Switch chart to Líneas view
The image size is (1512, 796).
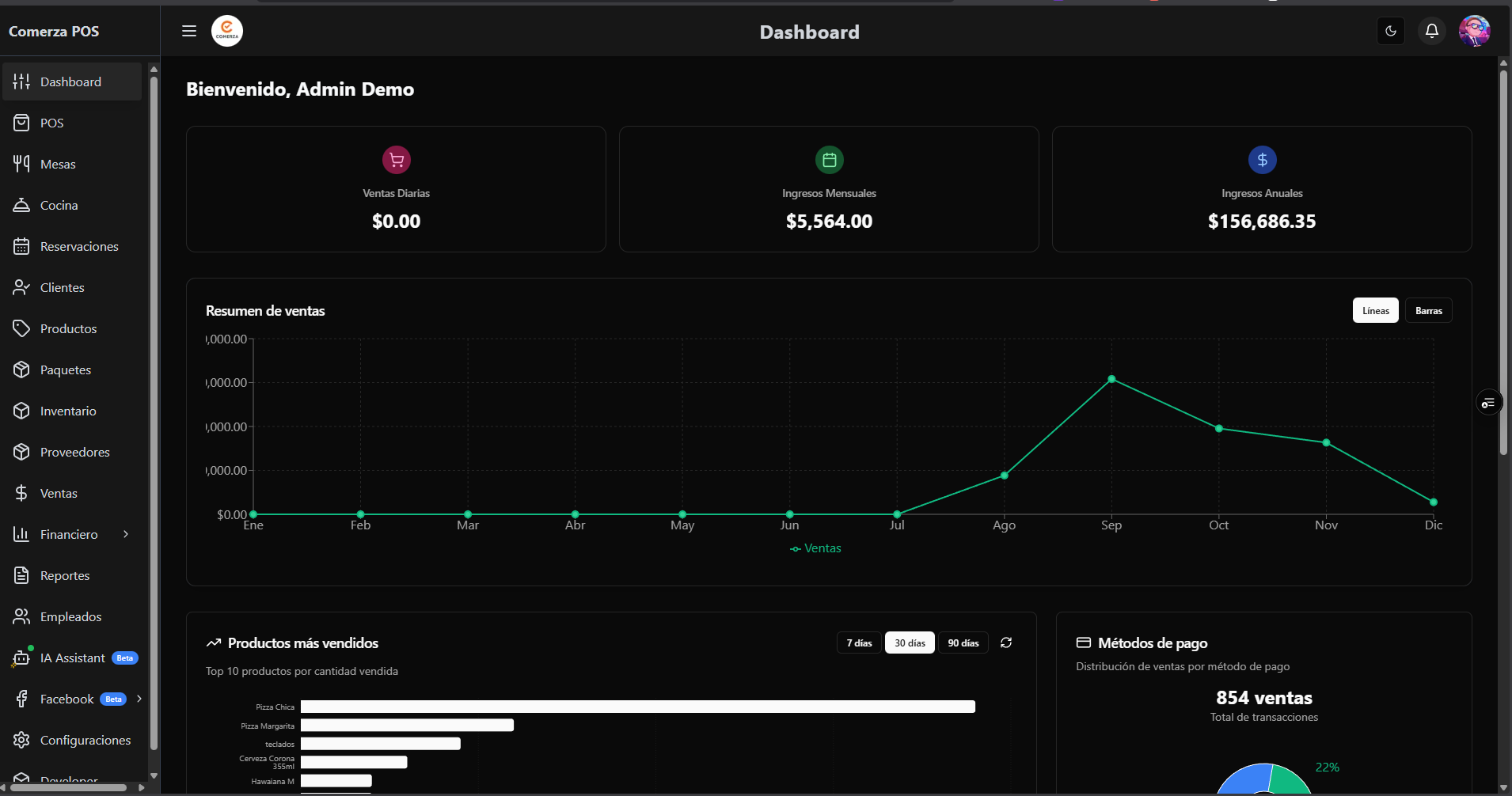(x=1376, y=310)
